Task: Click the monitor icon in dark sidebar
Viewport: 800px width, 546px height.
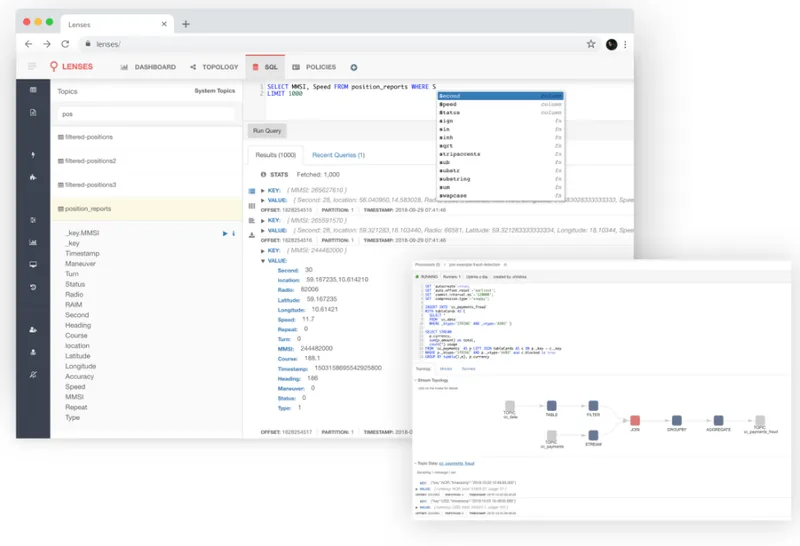Action: pos(33,264)
